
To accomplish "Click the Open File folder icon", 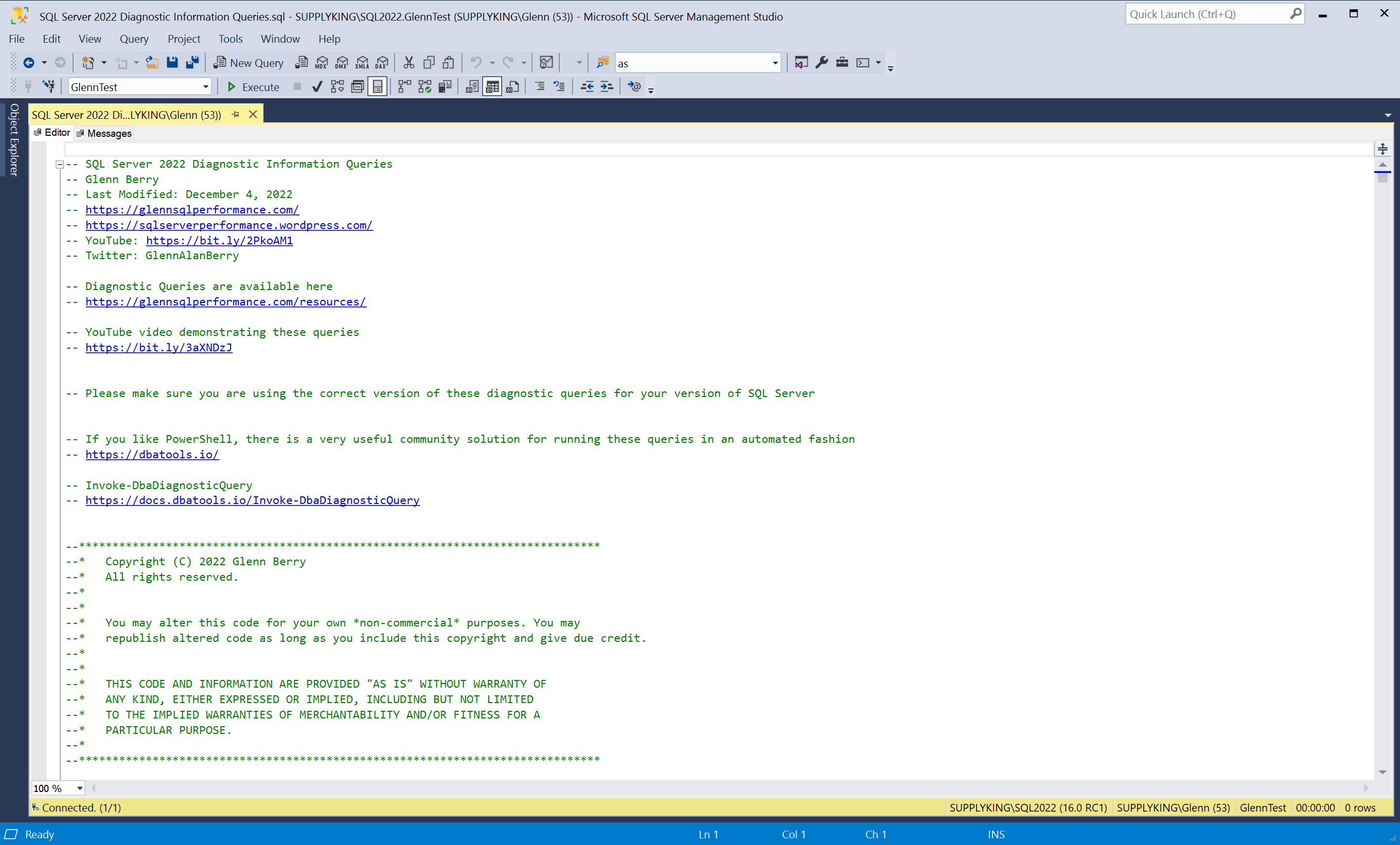I will [x=152, y=62].
